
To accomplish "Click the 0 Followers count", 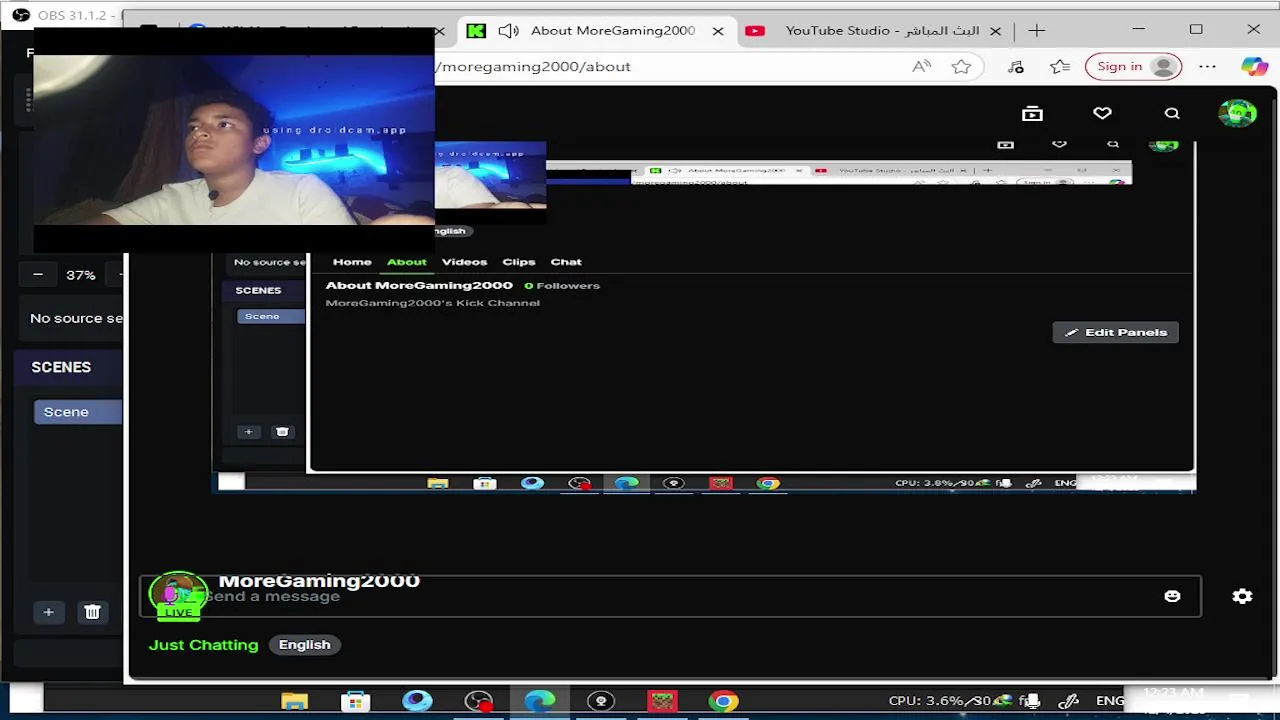I will pos(562,286).
